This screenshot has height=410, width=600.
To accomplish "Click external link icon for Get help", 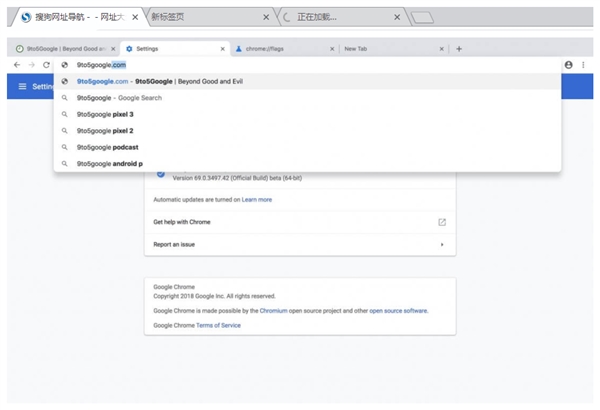I will pos(442,222).
